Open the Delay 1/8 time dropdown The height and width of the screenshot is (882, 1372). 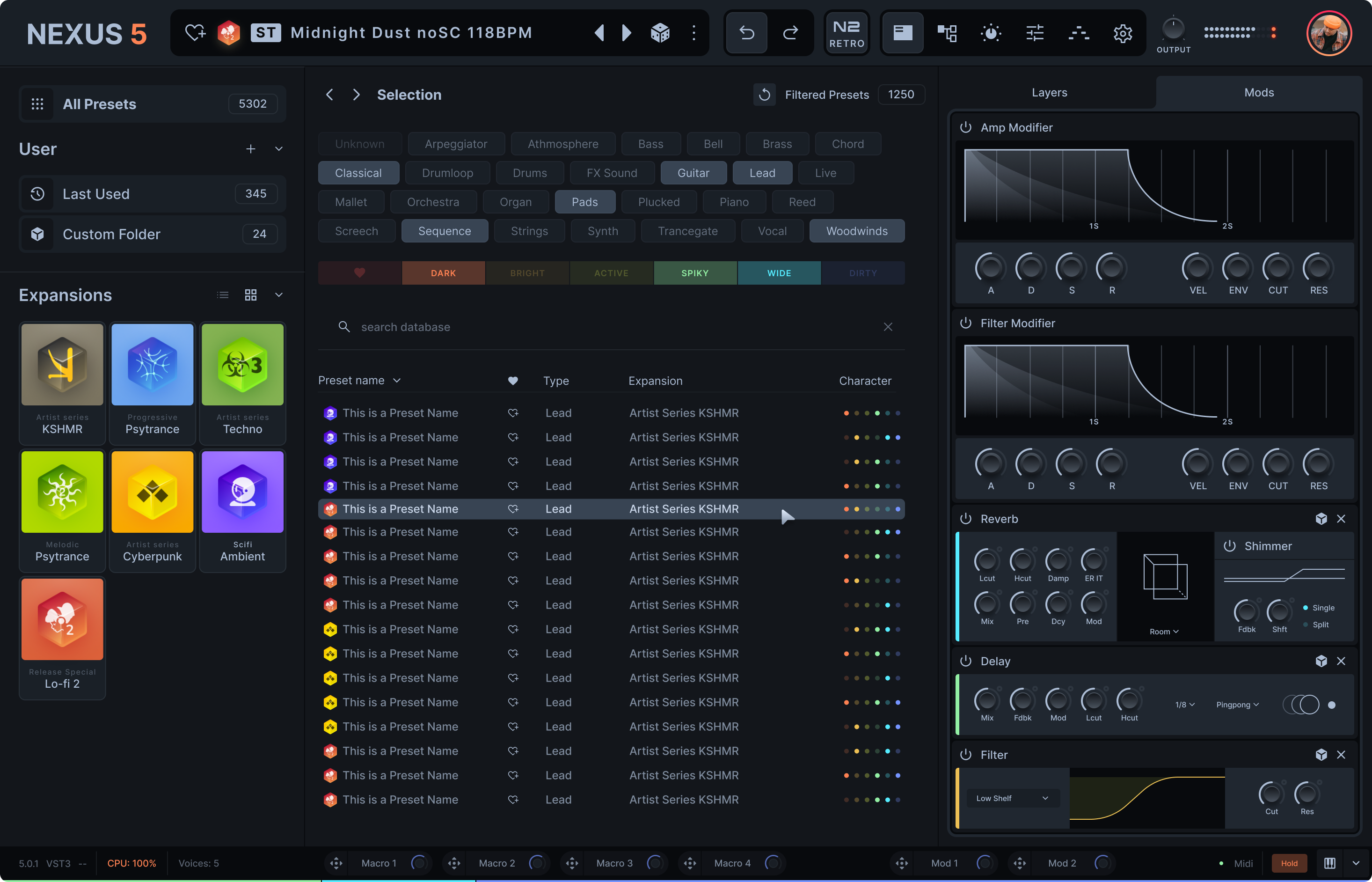tap(1184, 705)
